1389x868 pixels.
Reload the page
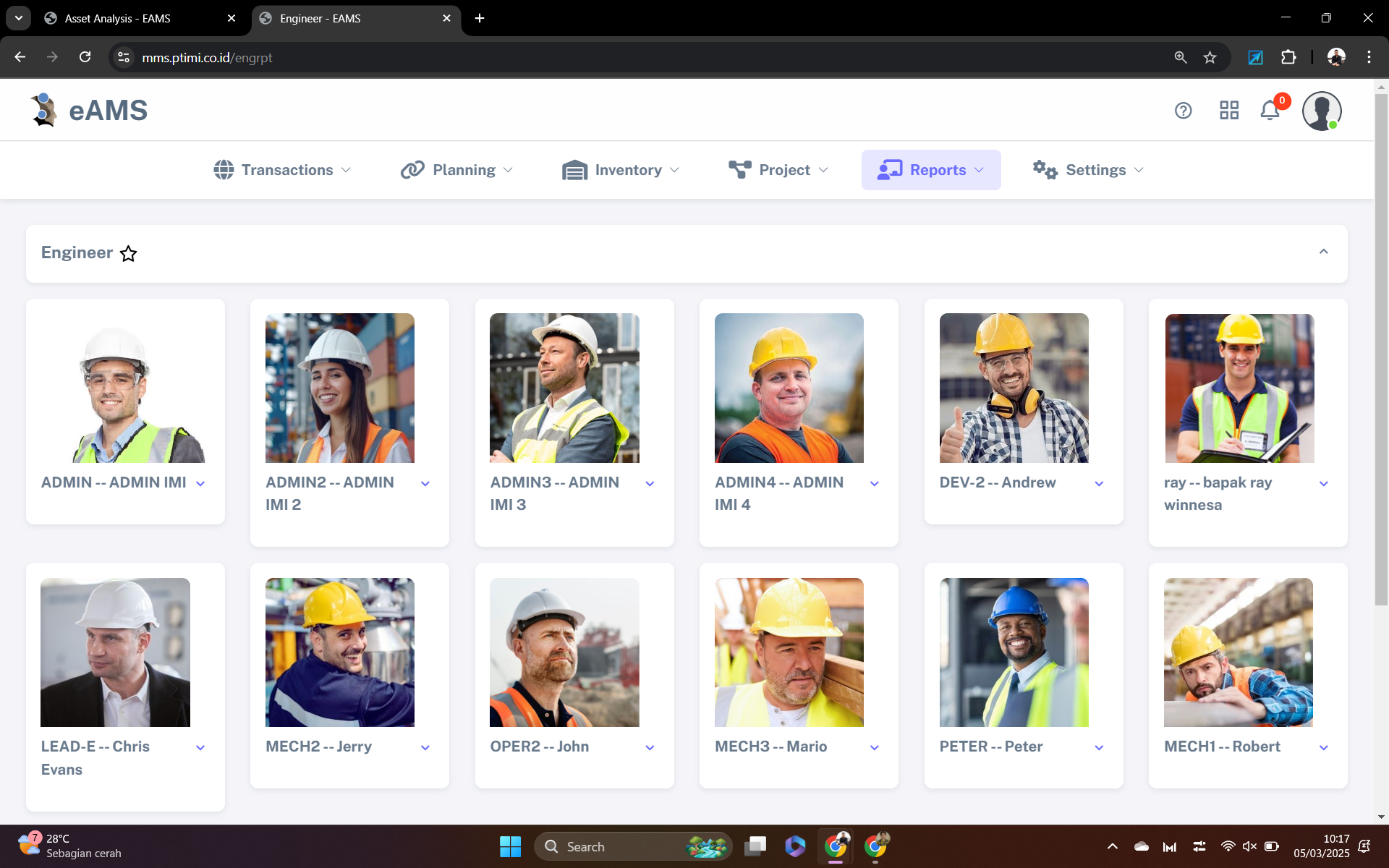85,57
